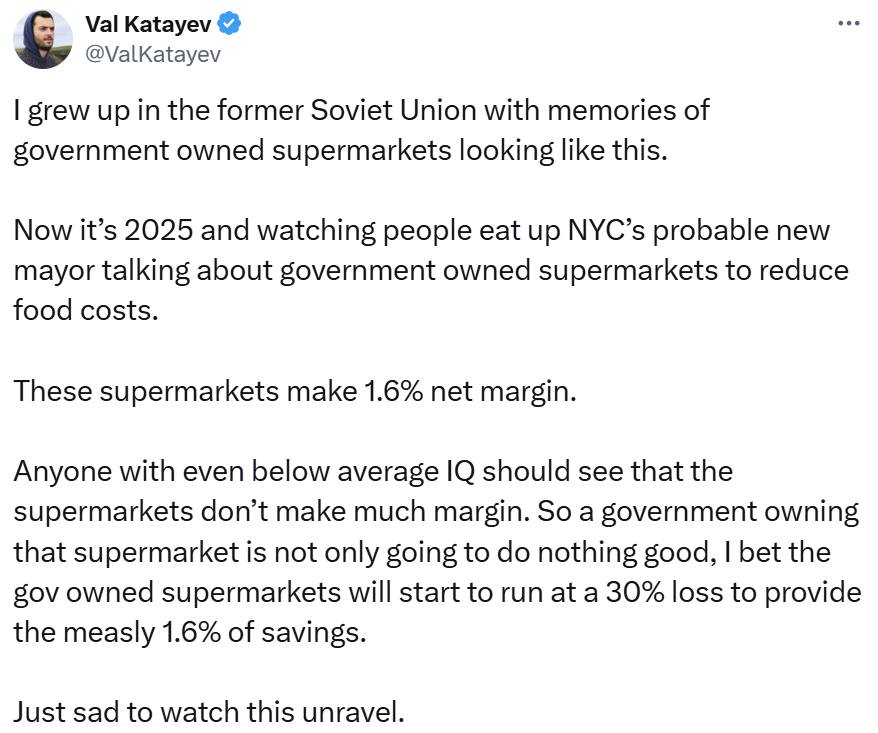Click the line mentioning '30% loss to provide'
Screen dimensions: 878x733
click(437, 593)
